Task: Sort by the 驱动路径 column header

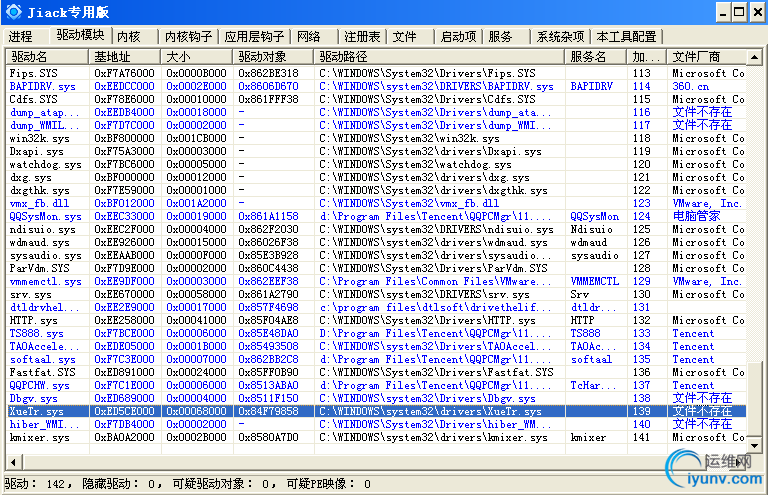Action: coord(439,57)
